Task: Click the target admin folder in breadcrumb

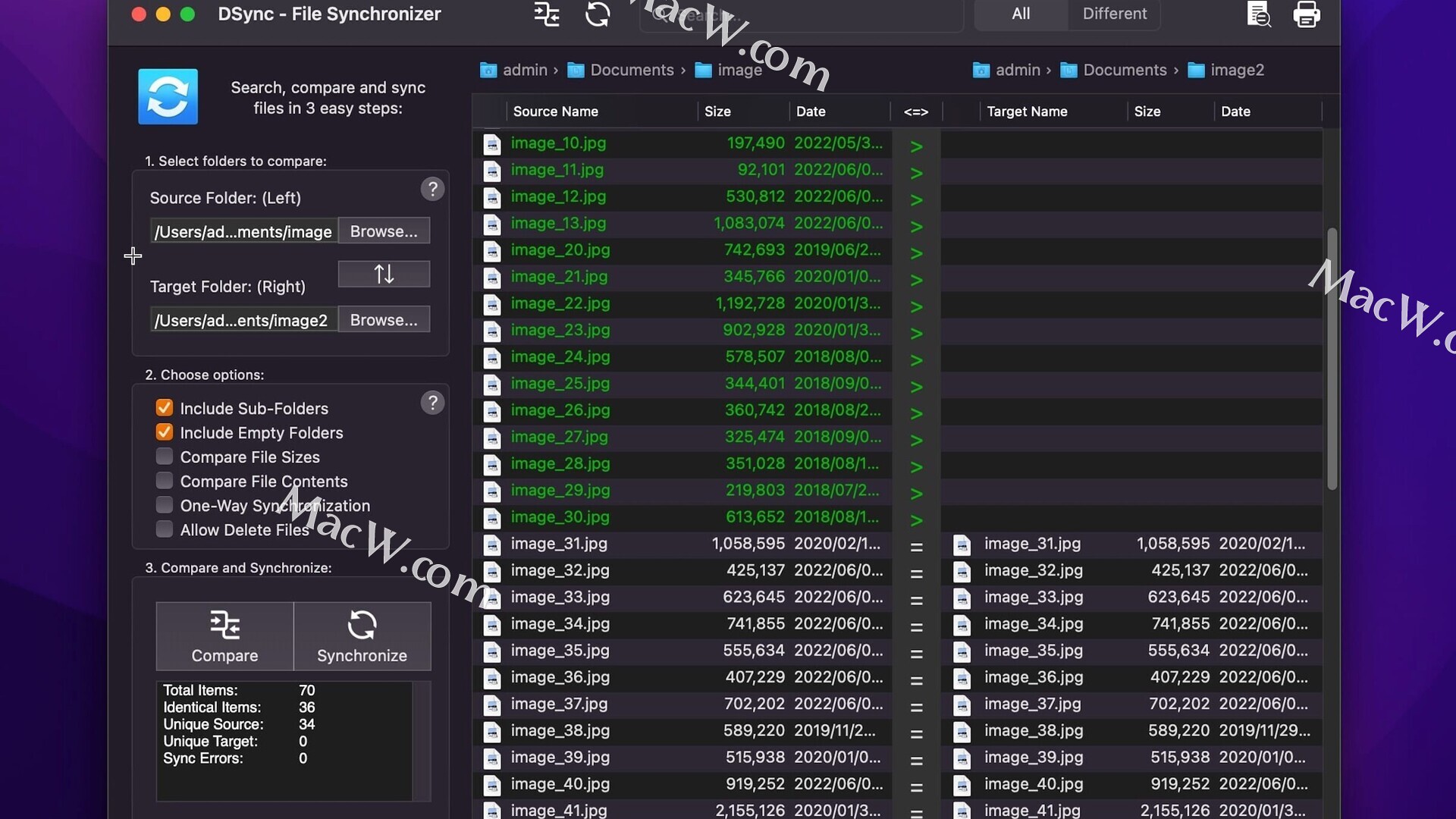Action: [1008, 71]
